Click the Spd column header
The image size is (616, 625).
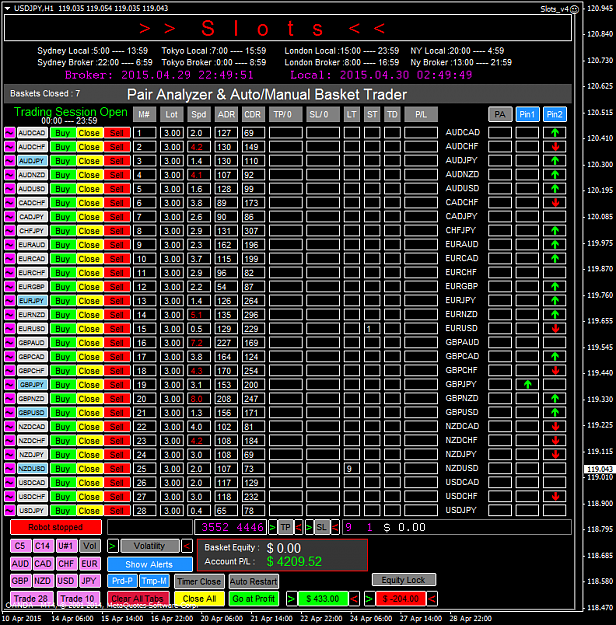coord(199,114)
